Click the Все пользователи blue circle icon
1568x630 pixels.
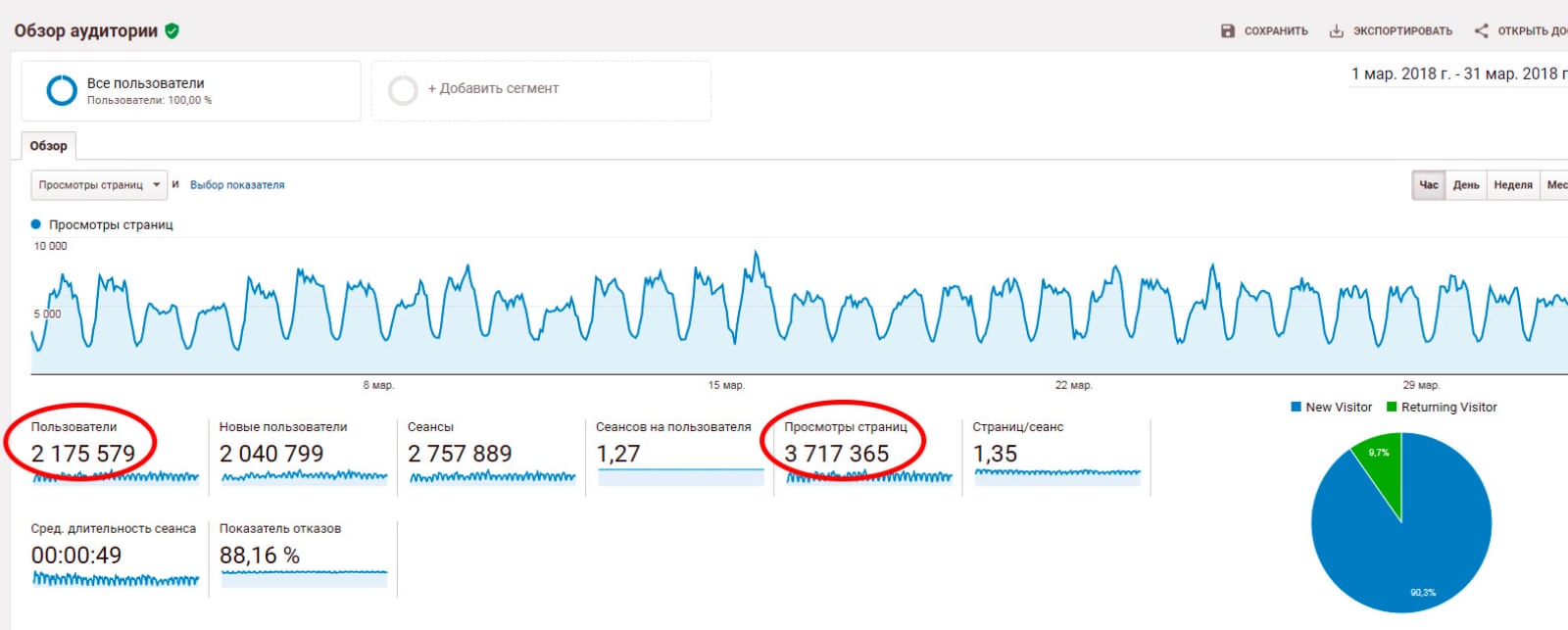coord(62,90)
